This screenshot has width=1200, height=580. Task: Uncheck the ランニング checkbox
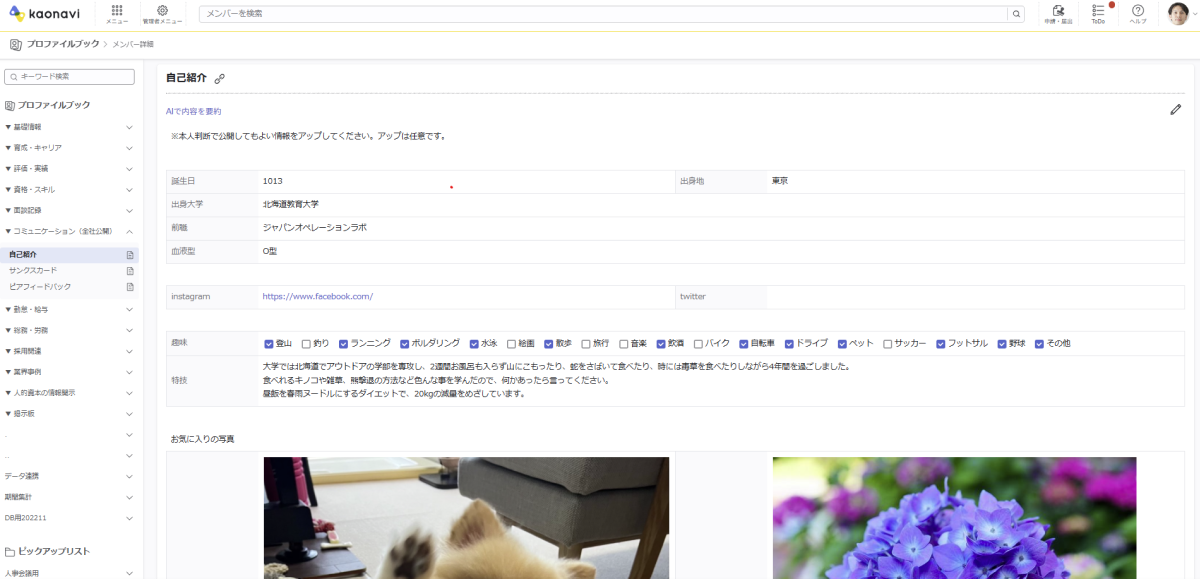[343, 343]
